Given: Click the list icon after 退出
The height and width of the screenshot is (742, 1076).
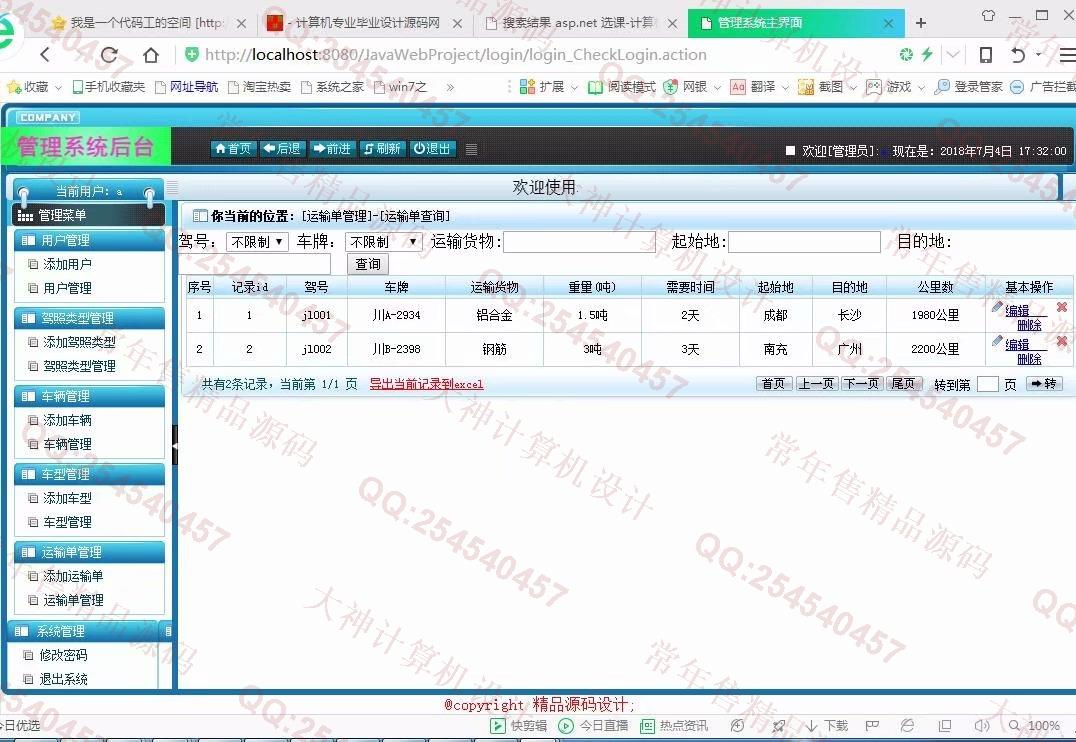Looking at the screenshot, I should pos(471,149).
